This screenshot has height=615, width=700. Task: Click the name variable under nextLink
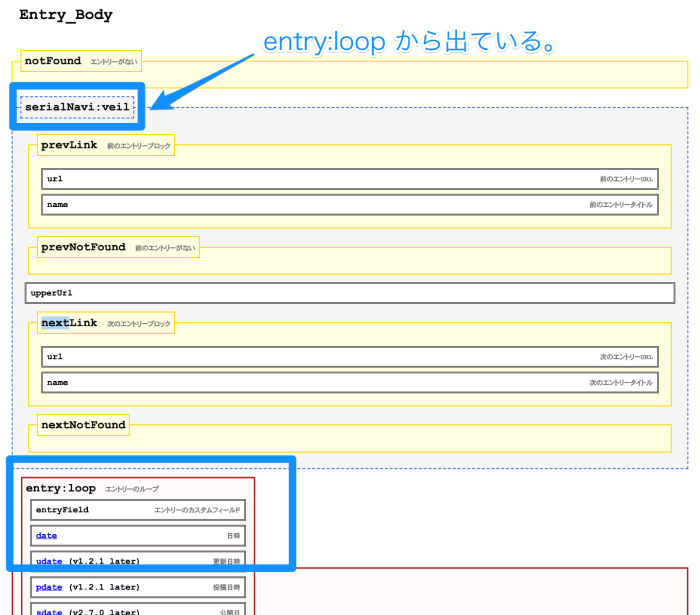pyautogui.click(x=57, y=382)
